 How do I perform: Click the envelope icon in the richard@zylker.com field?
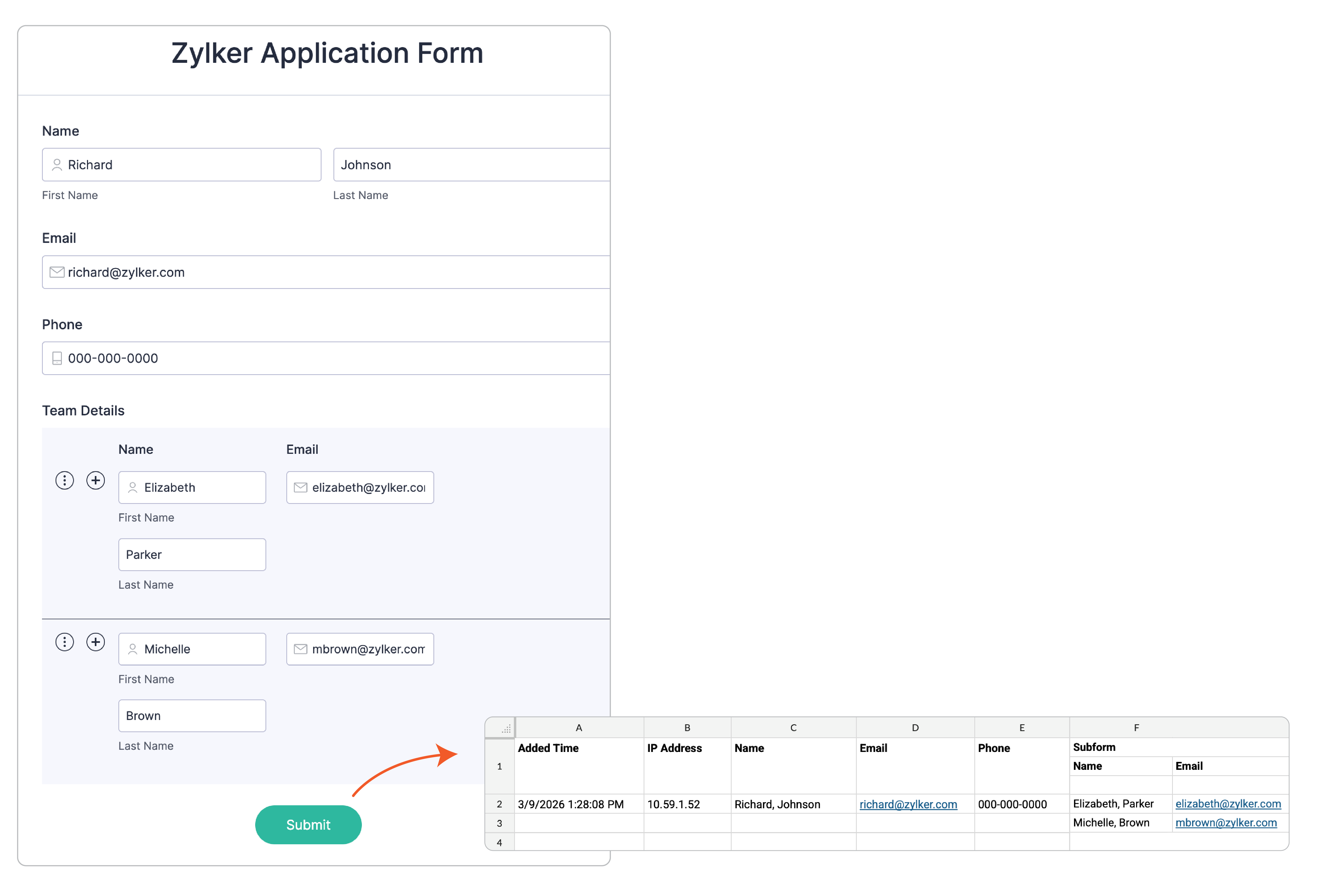tap(57, 272)
